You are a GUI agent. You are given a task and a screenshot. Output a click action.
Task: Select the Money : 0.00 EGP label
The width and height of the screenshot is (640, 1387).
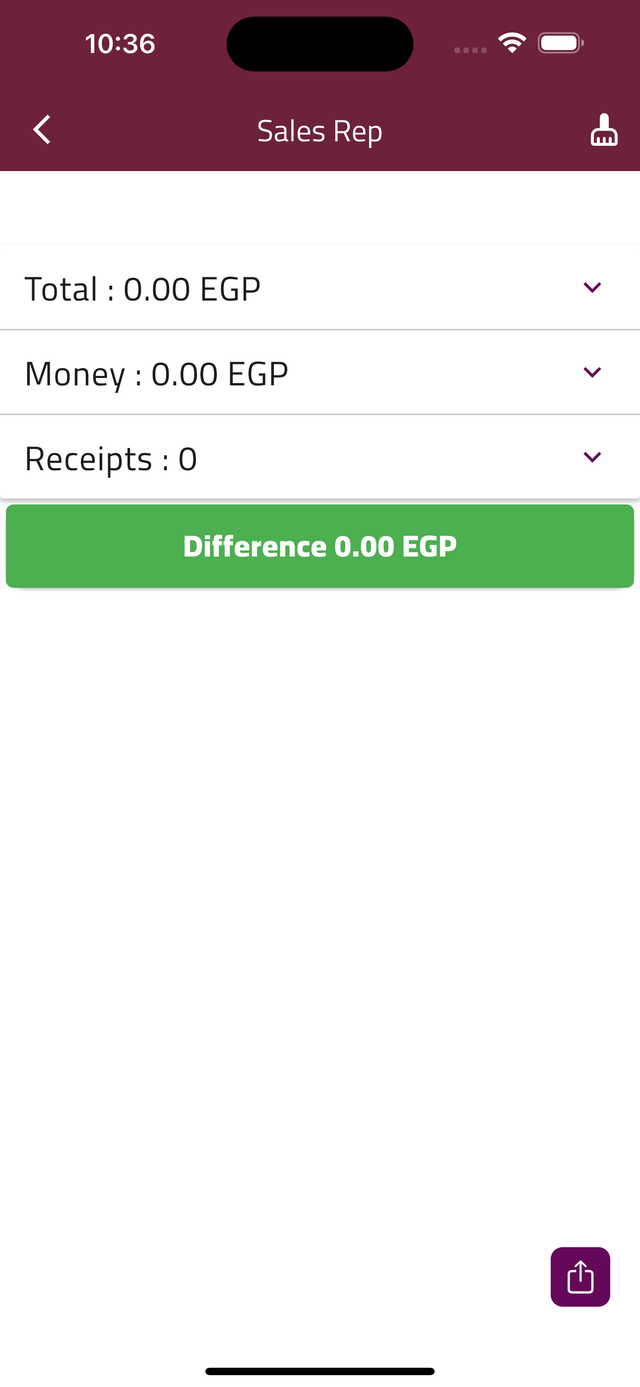(156, 374)
